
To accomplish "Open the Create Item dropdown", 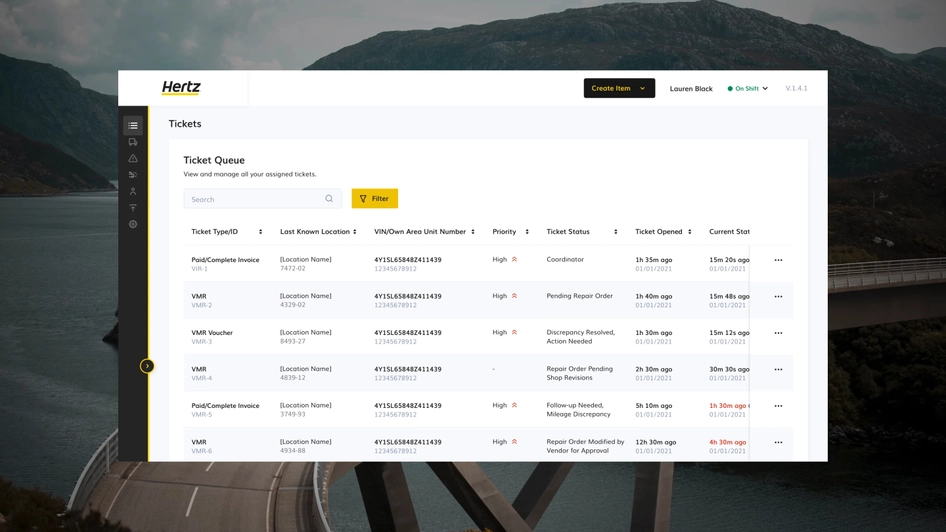I will (x=619, y=88).
